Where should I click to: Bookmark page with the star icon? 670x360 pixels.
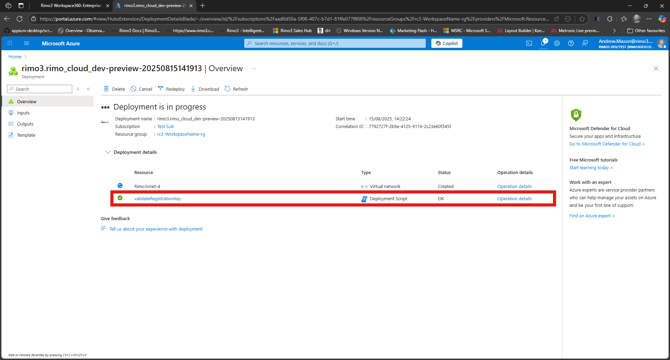click(582, 19)
